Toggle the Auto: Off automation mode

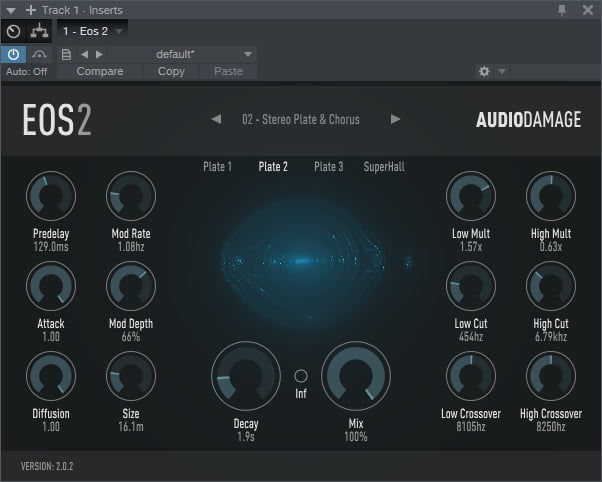[x=25, y=72]
